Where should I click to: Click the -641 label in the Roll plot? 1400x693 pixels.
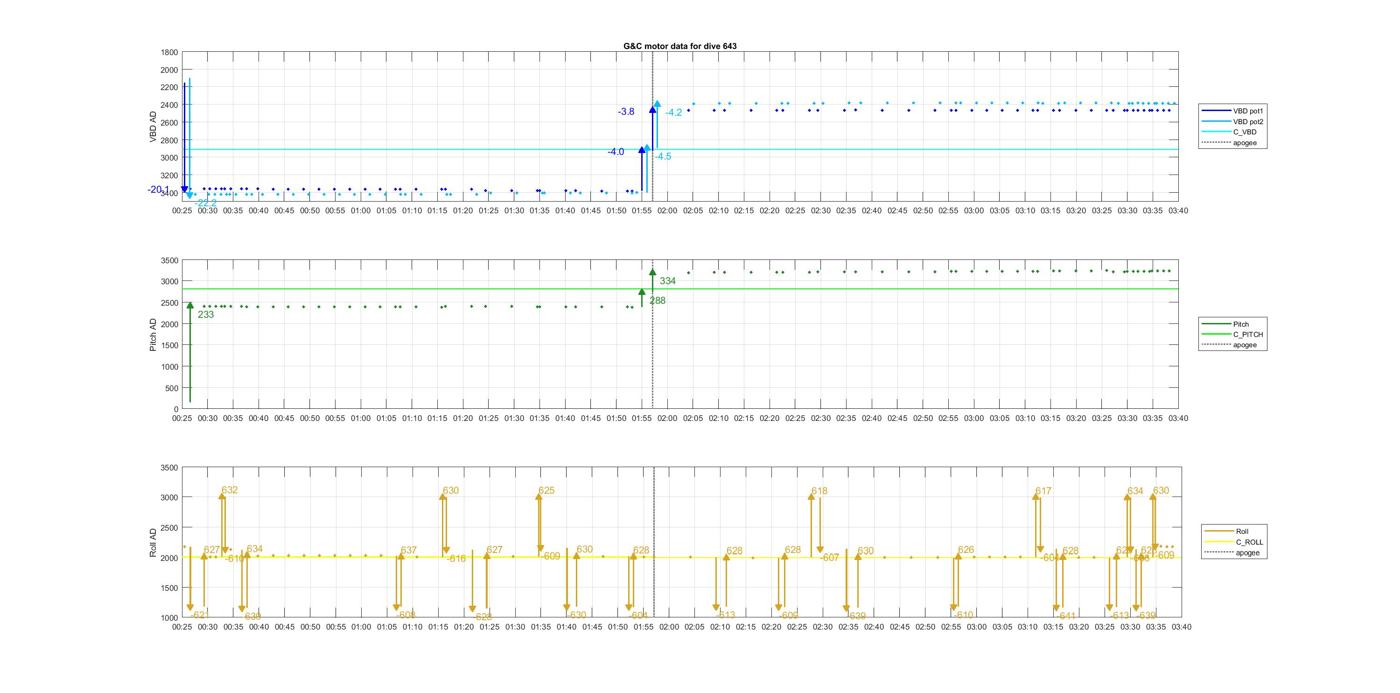[x=1066, y=616]
